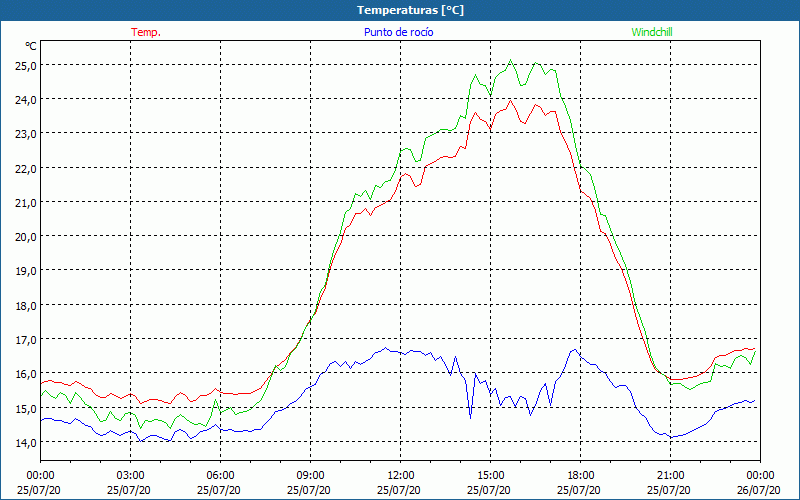Screen dimensions: 800x500
Task: Click the "25,0" y-axis value
Action: [26, 66]
